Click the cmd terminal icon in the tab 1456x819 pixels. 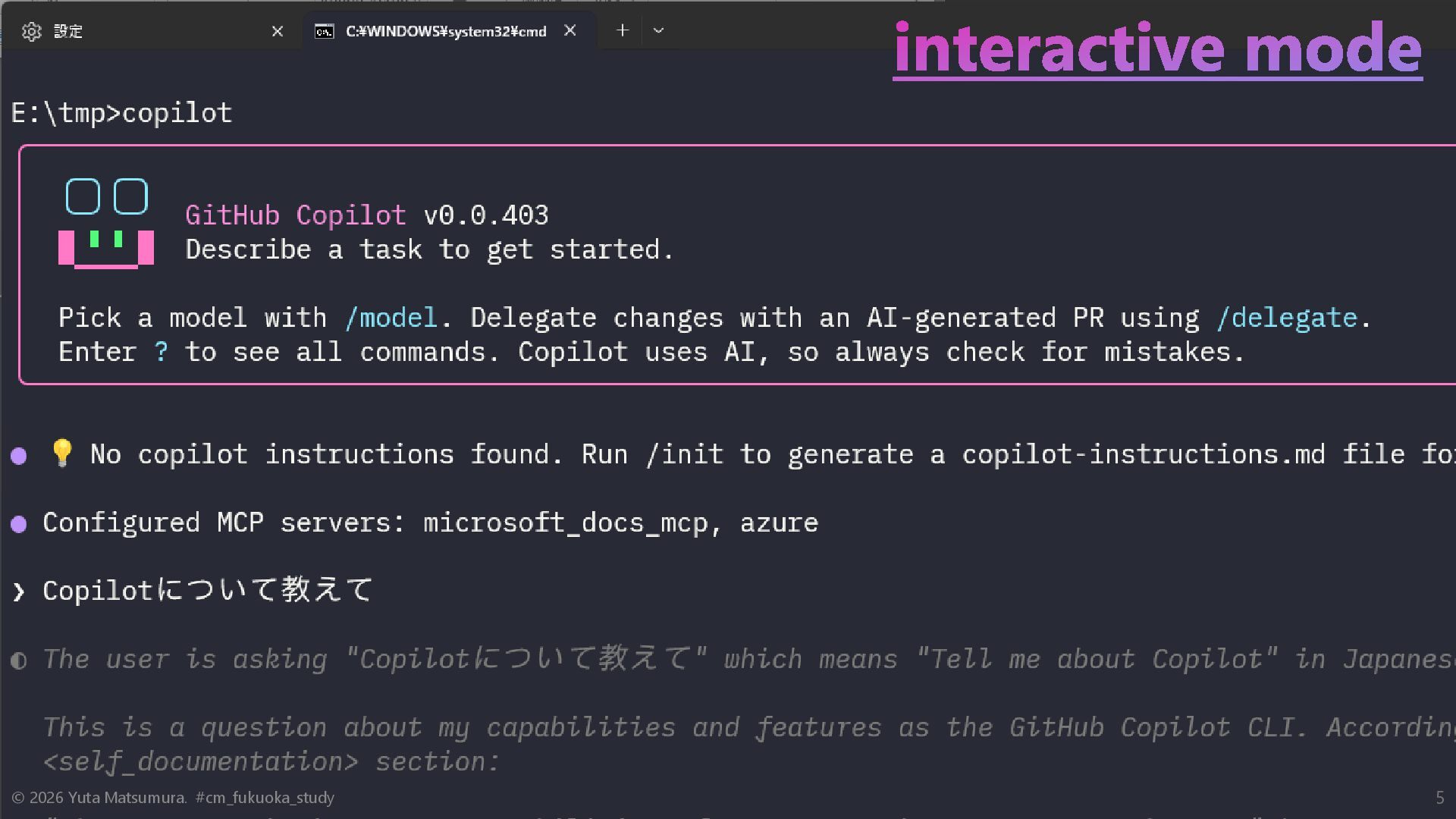click(325, 31)
